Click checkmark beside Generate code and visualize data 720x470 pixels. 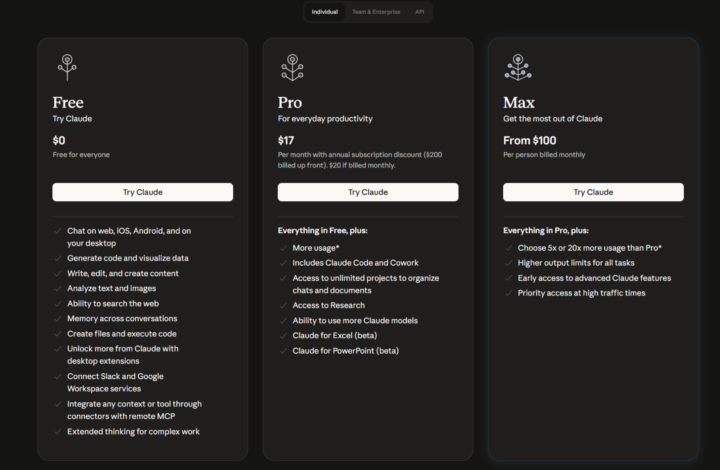pos(58,258)
